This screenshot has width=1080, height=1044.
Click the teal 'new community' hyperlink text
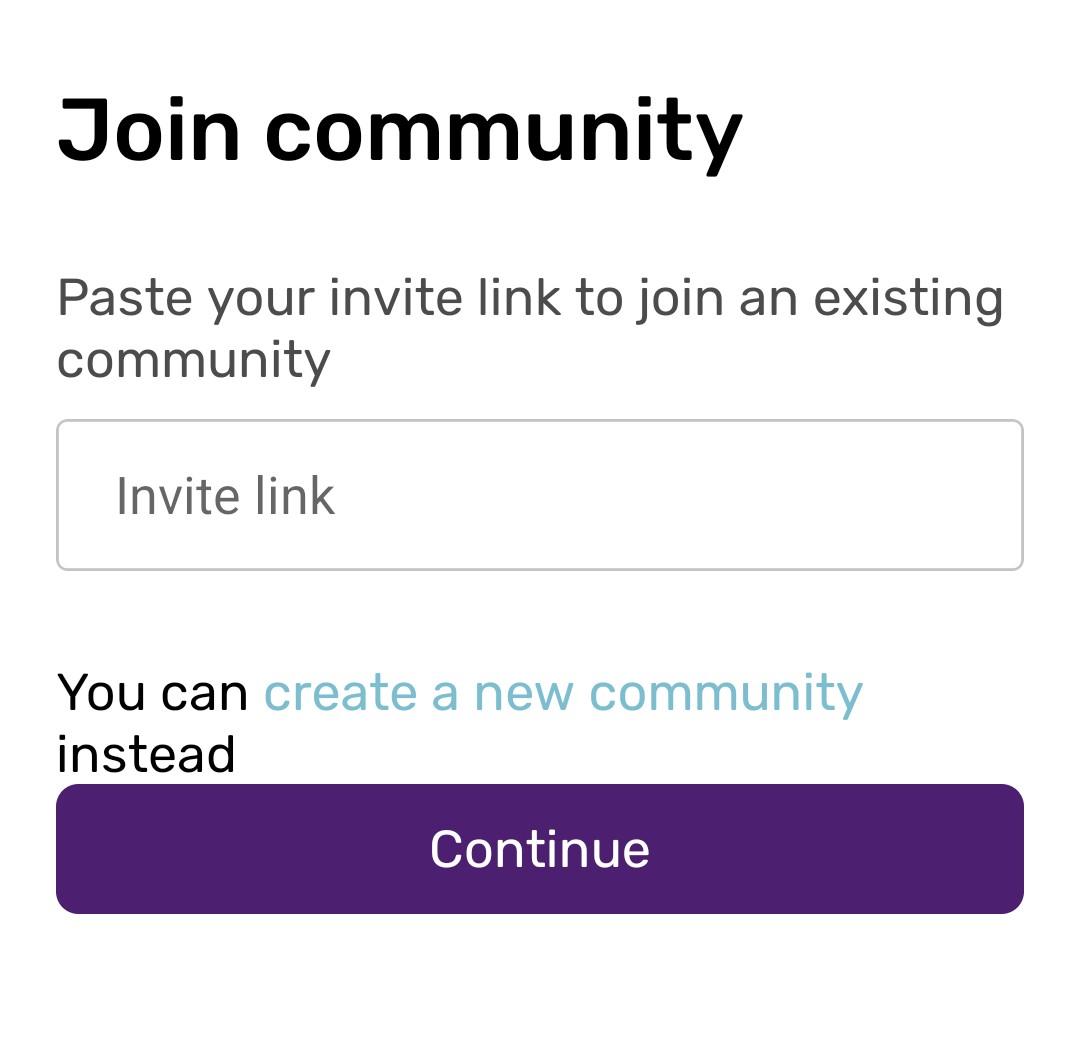click(667, 692)
